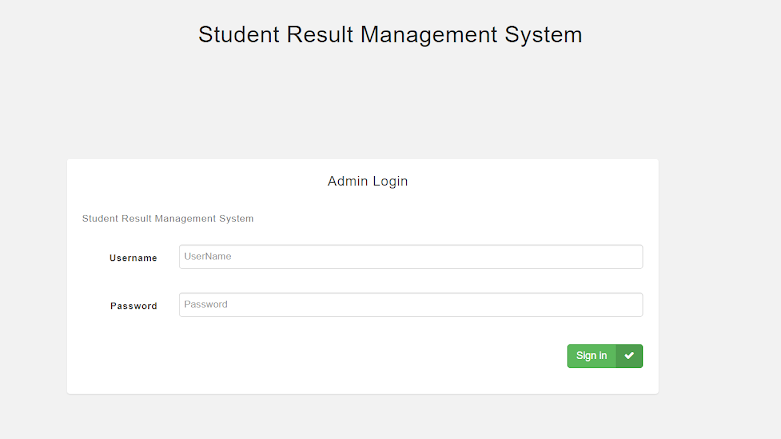This screenshot has height=439, width=781.
Task: Click the "UserName" placeholder text
Action: (x=208, y=257)
